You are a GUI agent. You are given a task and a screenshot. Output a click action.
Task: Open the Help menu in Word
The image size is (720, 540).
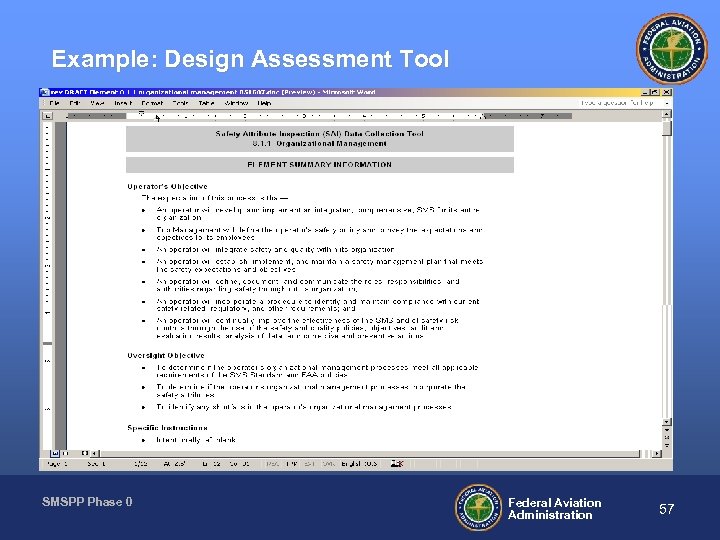coord(264,103)
